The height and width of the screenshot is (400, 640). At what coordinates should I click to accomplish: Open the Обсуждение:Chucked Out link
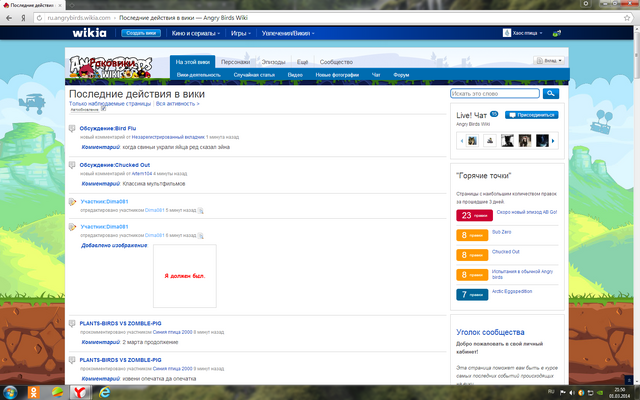(115, 165)
